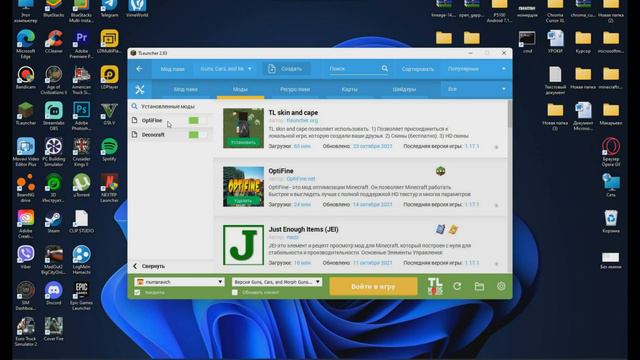This screenshot has height=360, width=640.
Task: Go back with the TLauncher arrow icon
Action: click(x=139, y=69)
